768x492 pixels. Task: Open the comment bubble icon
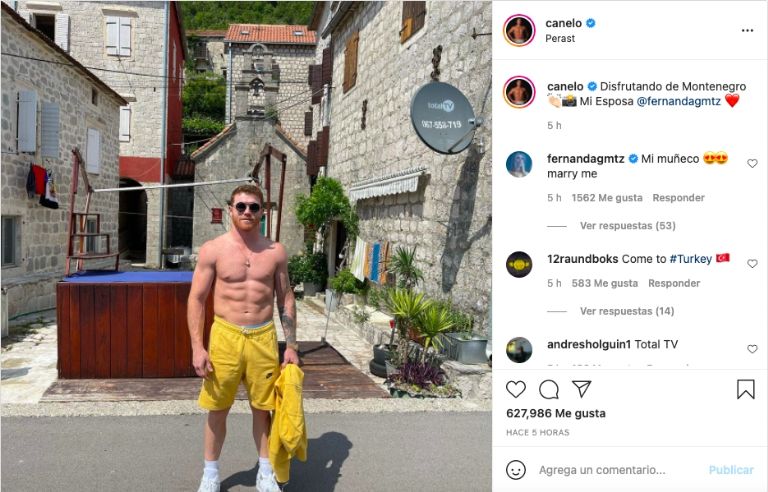point(549,390)
